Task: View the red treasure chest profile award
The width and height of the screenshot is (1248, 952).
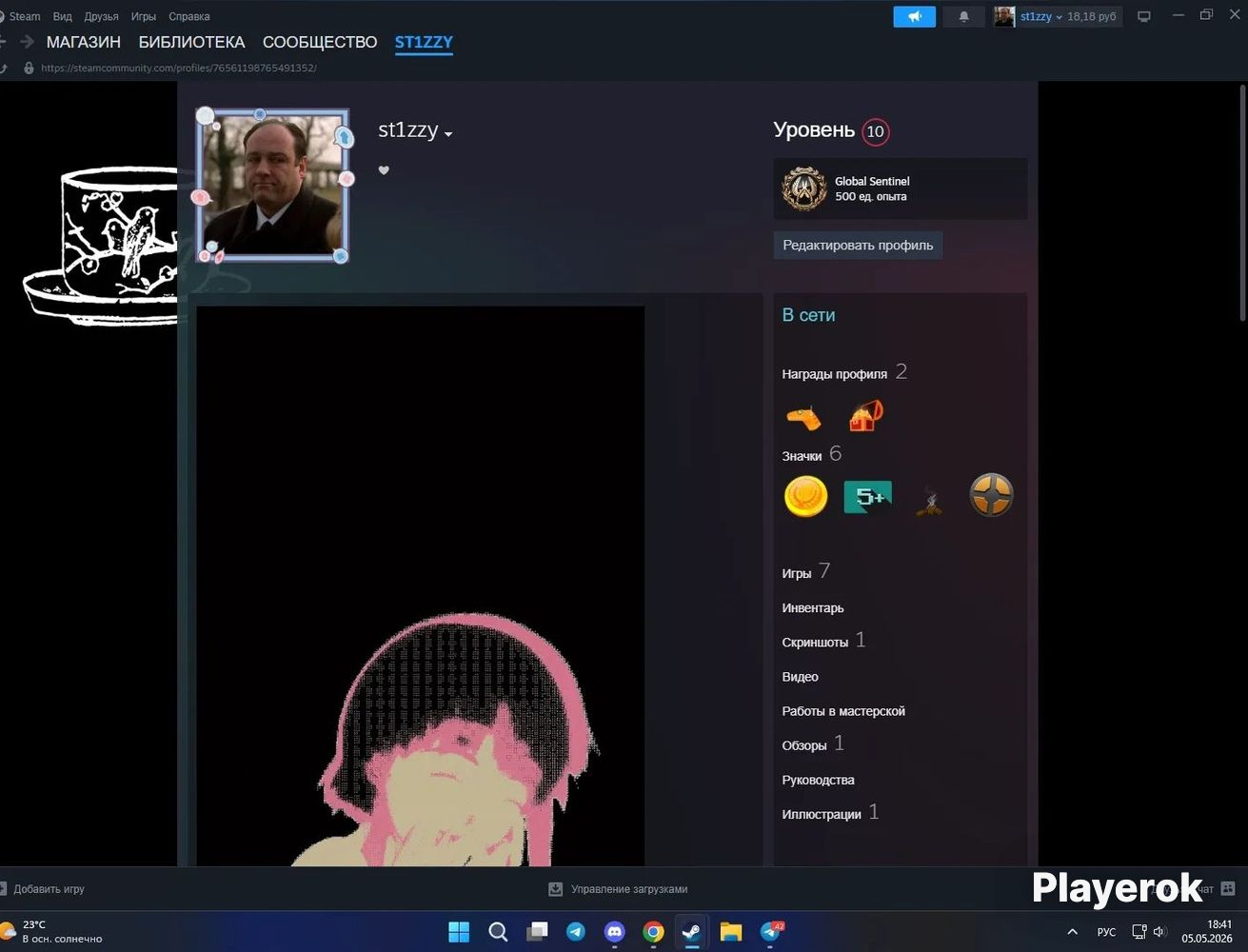Action: point(865,416)
